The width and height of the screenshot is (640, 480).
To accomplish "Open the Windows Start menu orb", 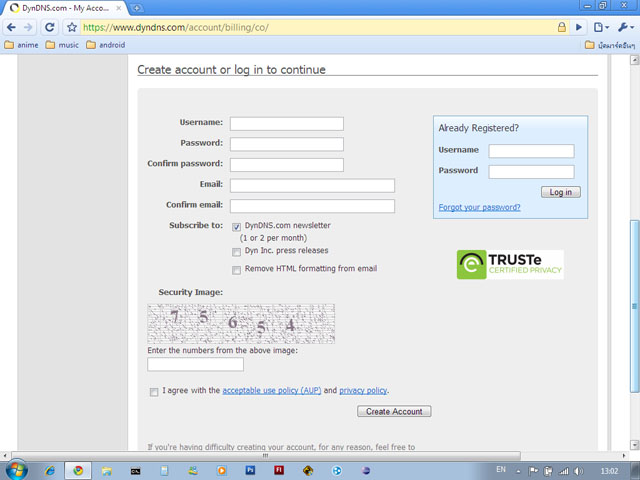I will point(16,470).
